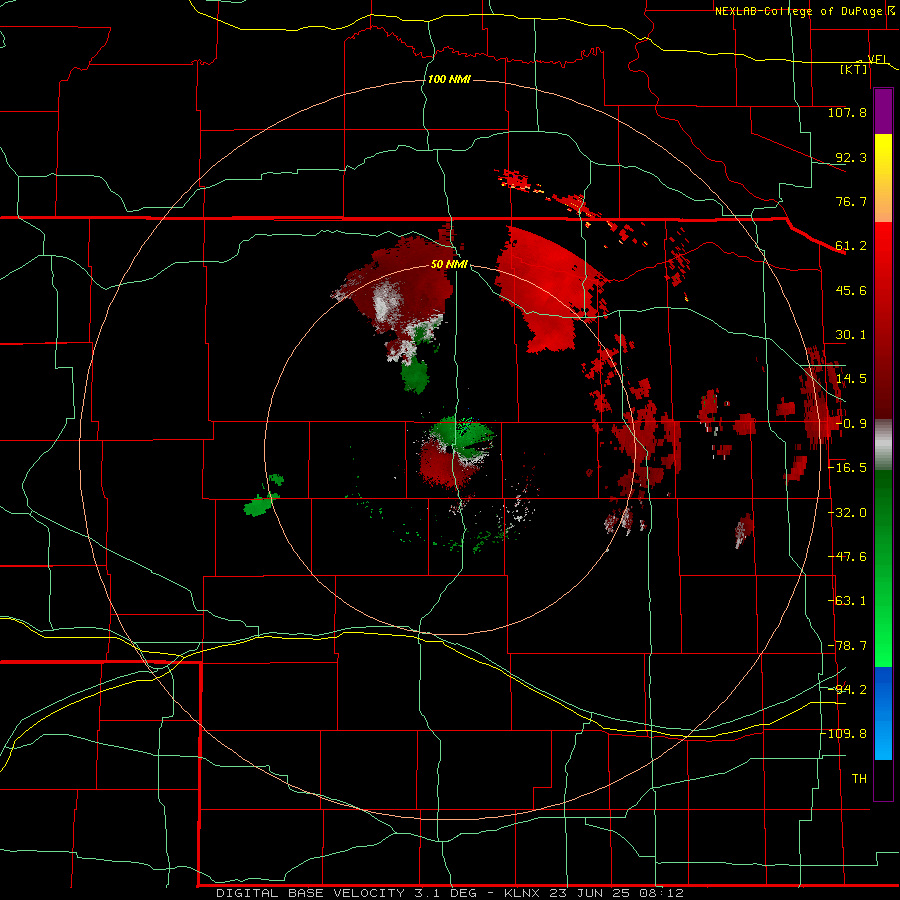The height and width of the screenshot is (900, 900).
Task: Click the red segment of the color bar
Action: [x=883, y=320]
